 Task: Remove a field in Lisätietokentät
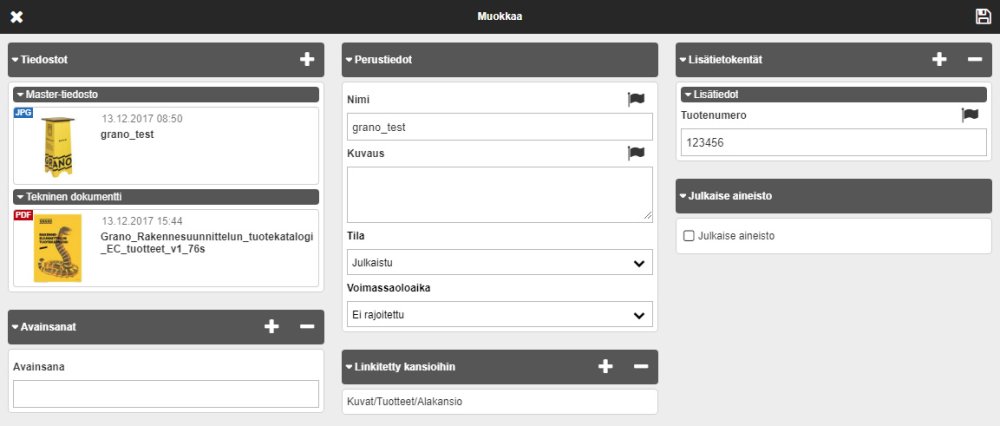point(975,60)
